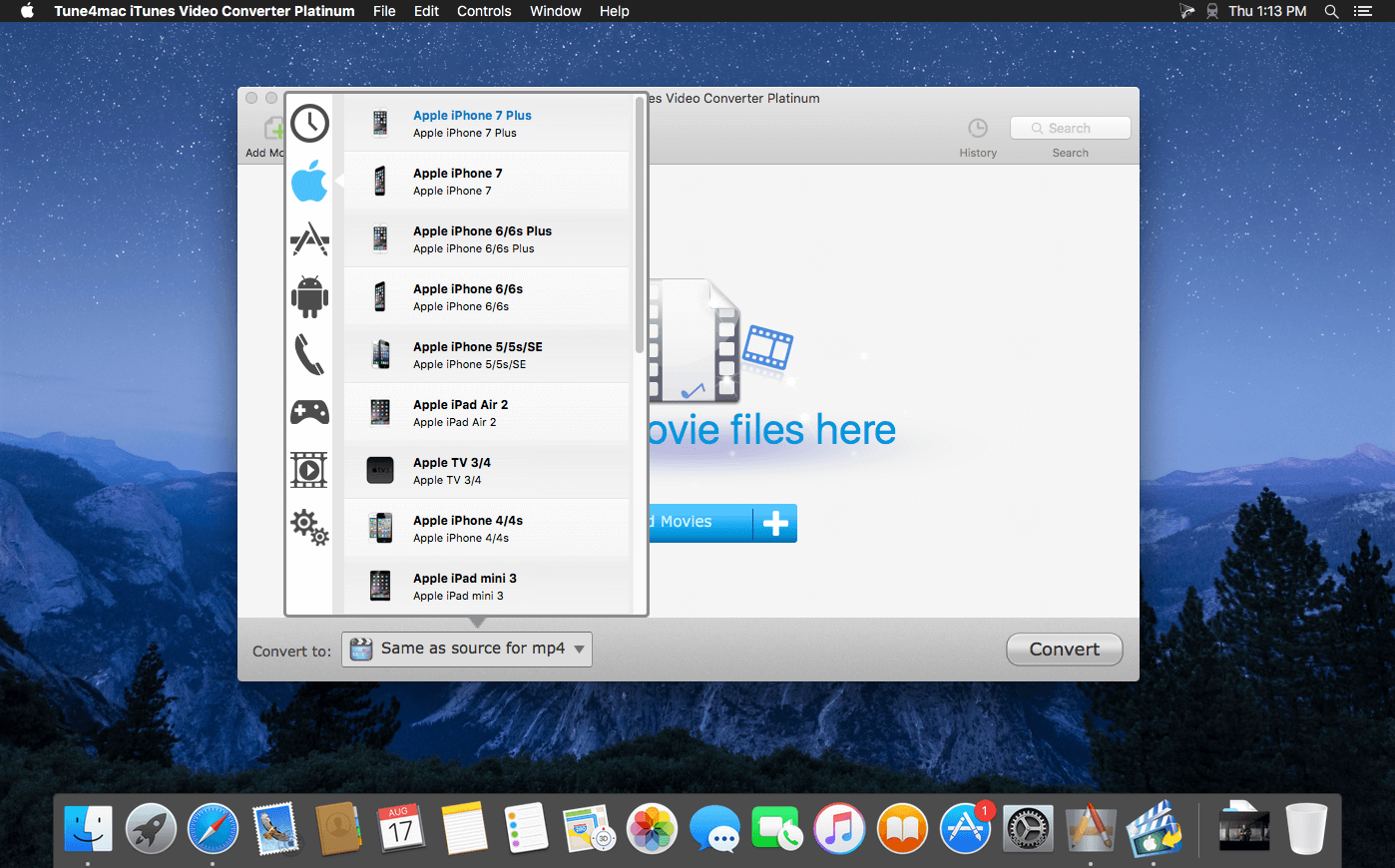Open Finder from the Dock

coord(88,829)
